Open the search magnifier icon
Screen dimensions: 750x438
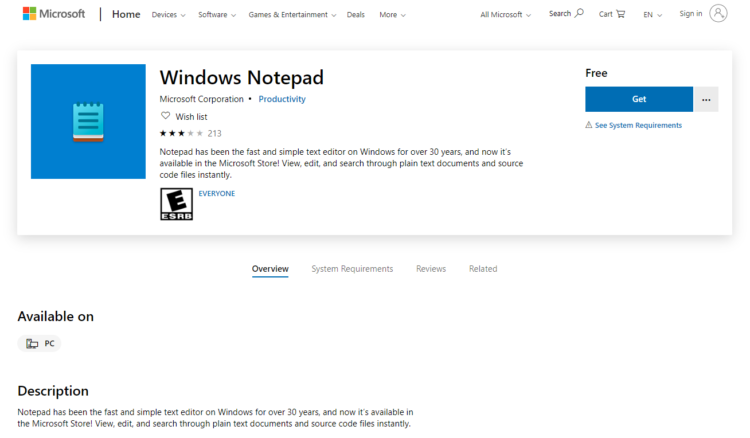(x=579, y=14)
